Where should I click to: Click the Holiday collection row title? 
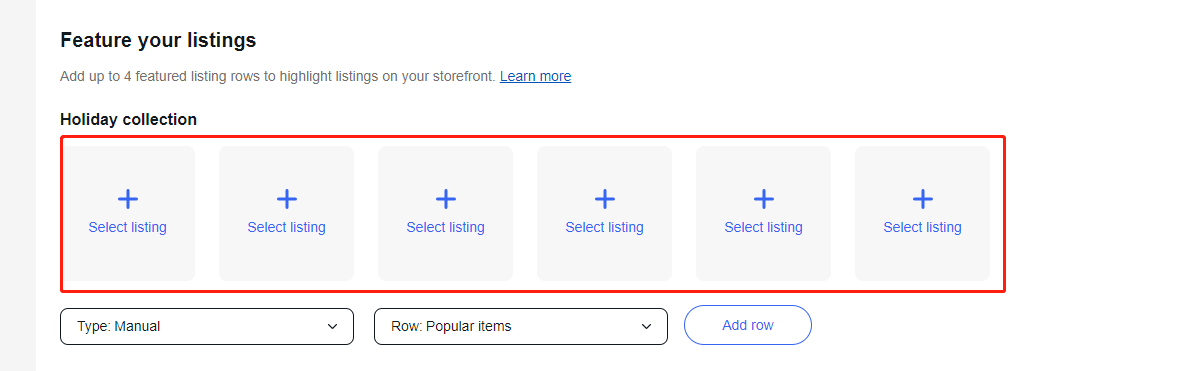pyautogui.click(x=128, y=119)
